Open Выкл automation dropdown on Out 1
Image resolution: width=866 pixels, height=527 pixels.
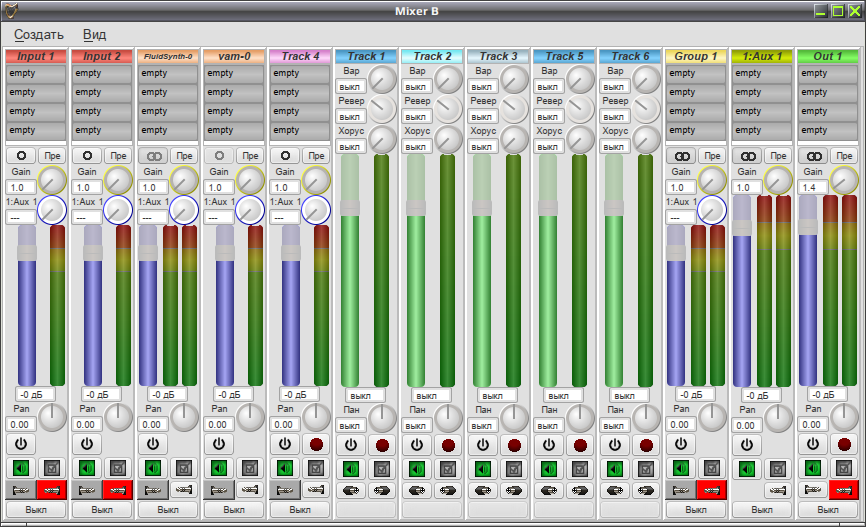[x=828, y=510]
